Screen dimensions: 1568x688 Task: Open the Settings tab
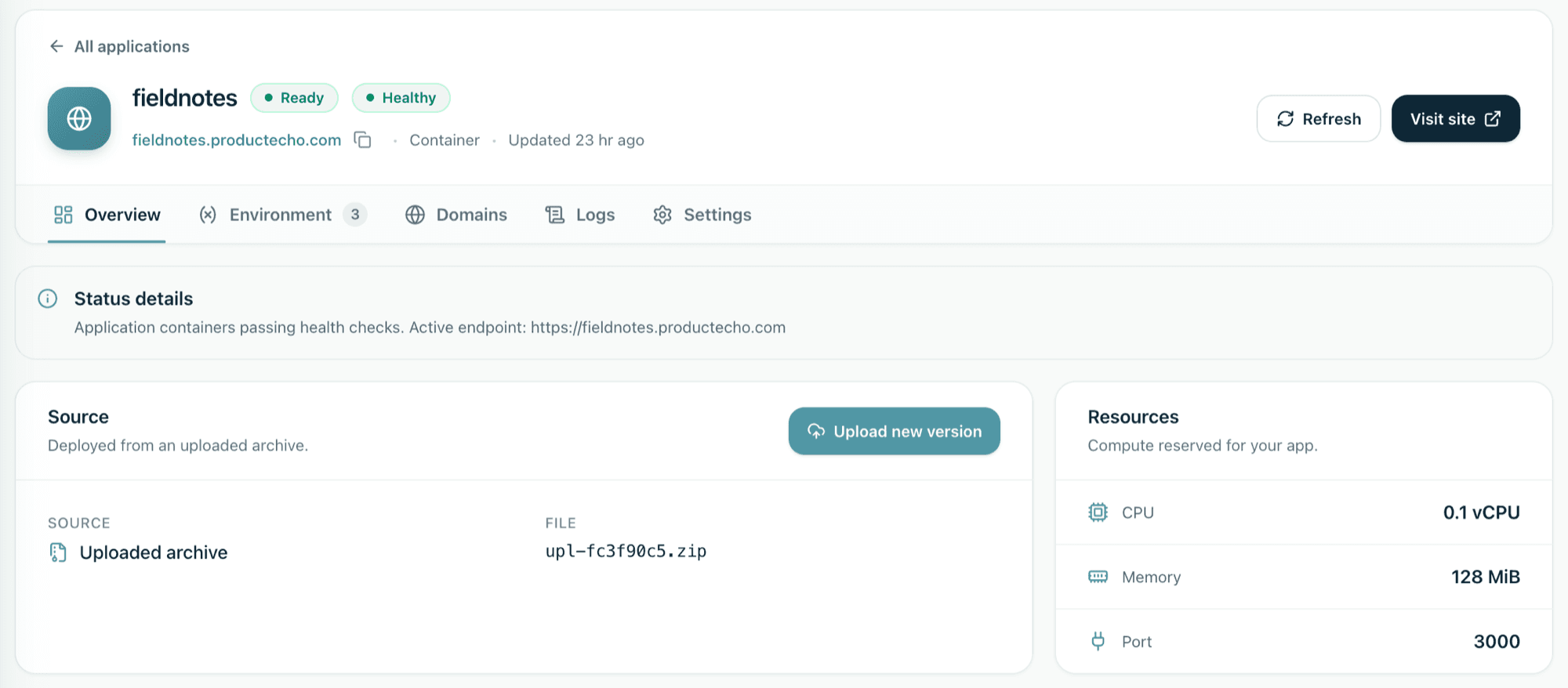(x=702, y=215)
